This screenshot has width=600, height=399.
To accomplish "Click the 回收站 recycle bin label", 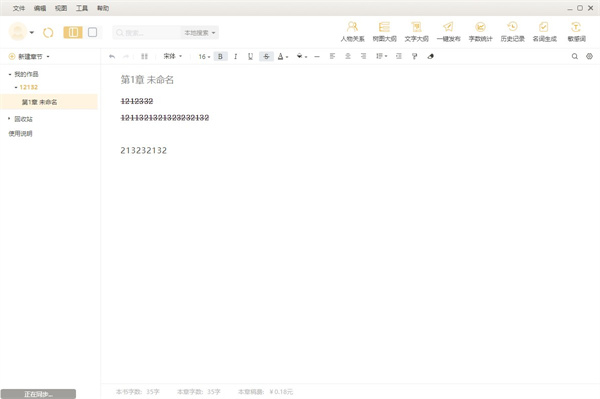I will pos(23,119).
